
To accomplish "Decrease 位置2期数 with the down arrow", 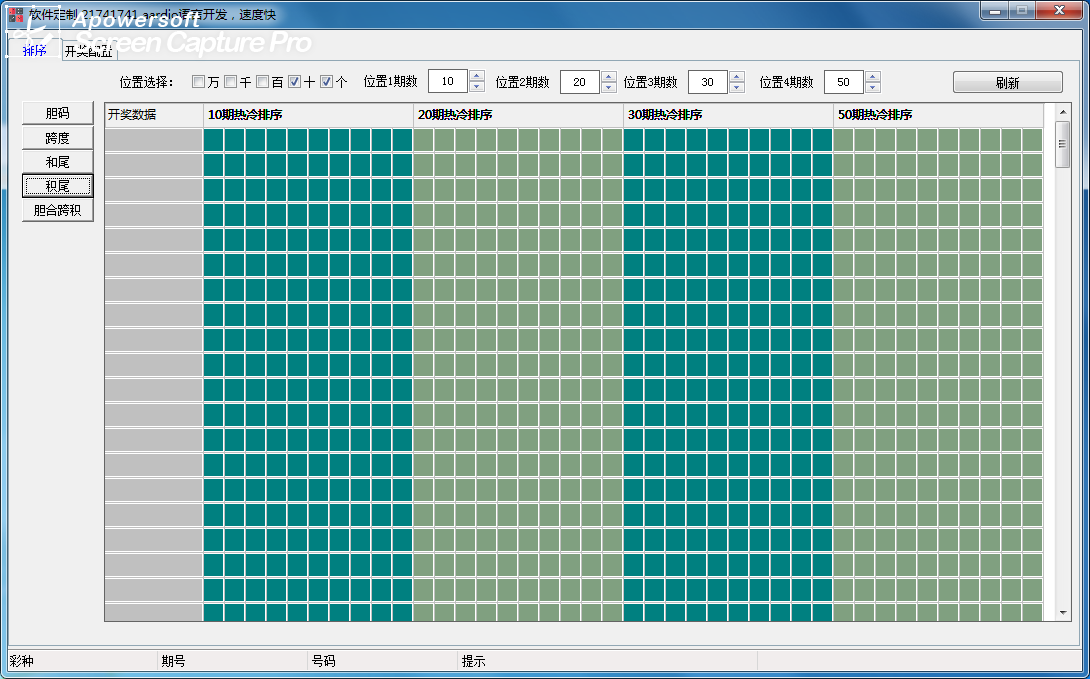I will point(609,88).
